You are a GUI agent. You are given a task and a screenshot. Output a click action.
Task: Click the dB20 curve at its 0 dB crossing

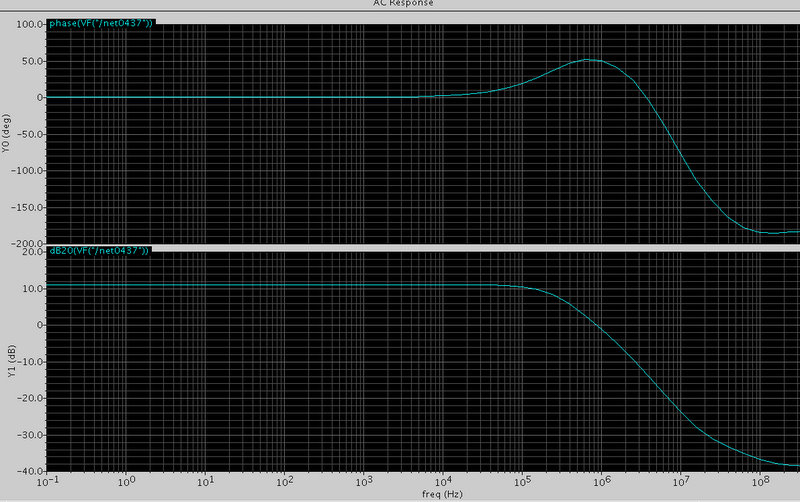[x=598, y=325]
